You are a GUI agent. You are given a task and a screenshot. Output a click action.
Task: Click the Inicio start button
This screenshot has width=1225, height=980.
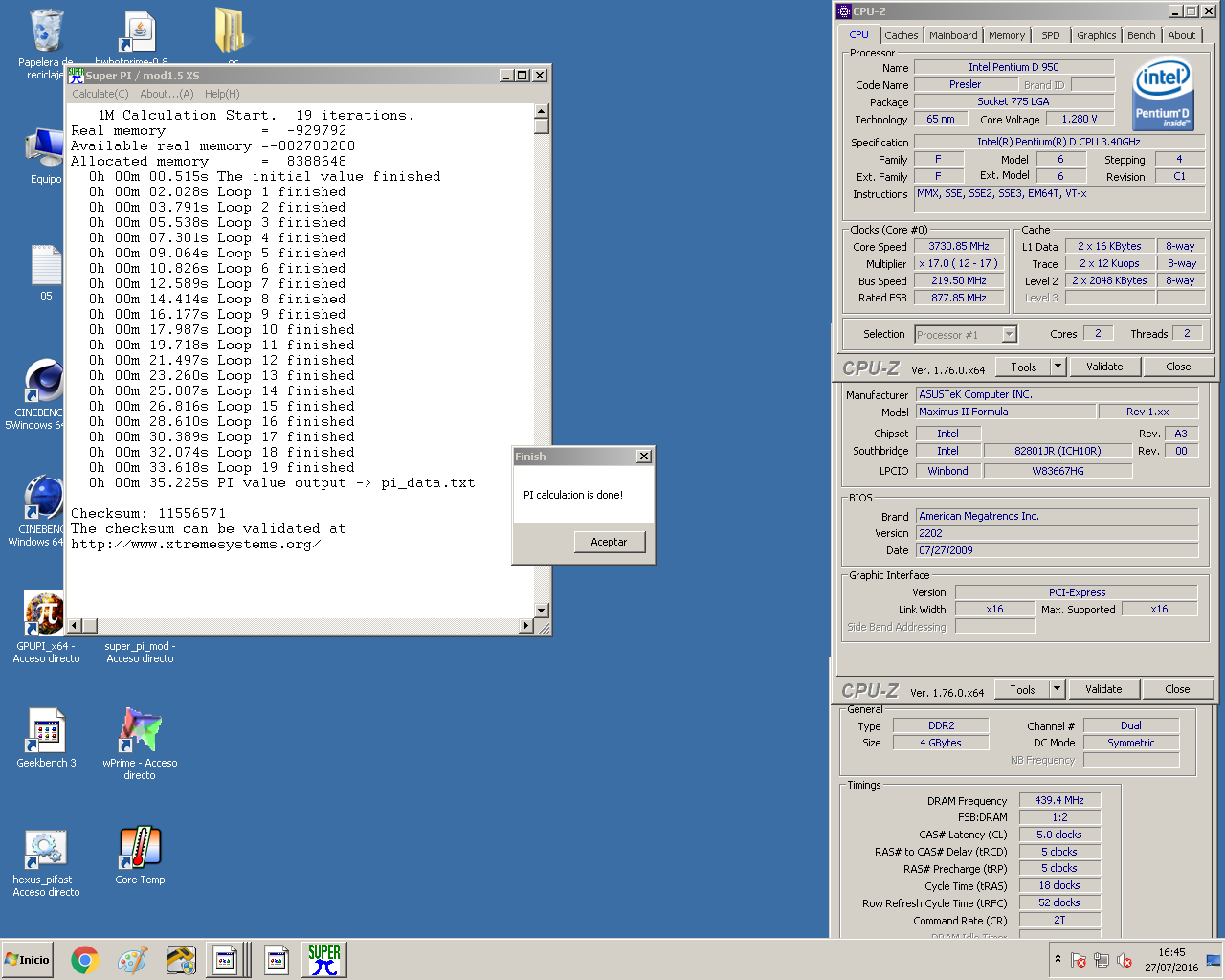28,960
